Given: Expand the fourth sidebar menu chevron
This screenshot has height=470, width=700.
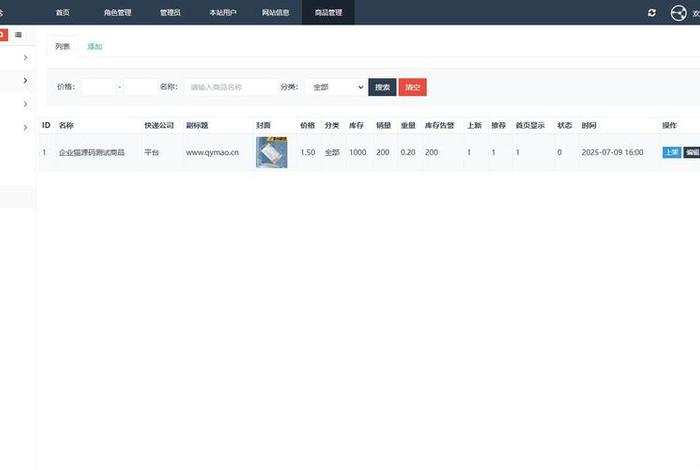Looking at the screenshot, I should tap(26, 127).
